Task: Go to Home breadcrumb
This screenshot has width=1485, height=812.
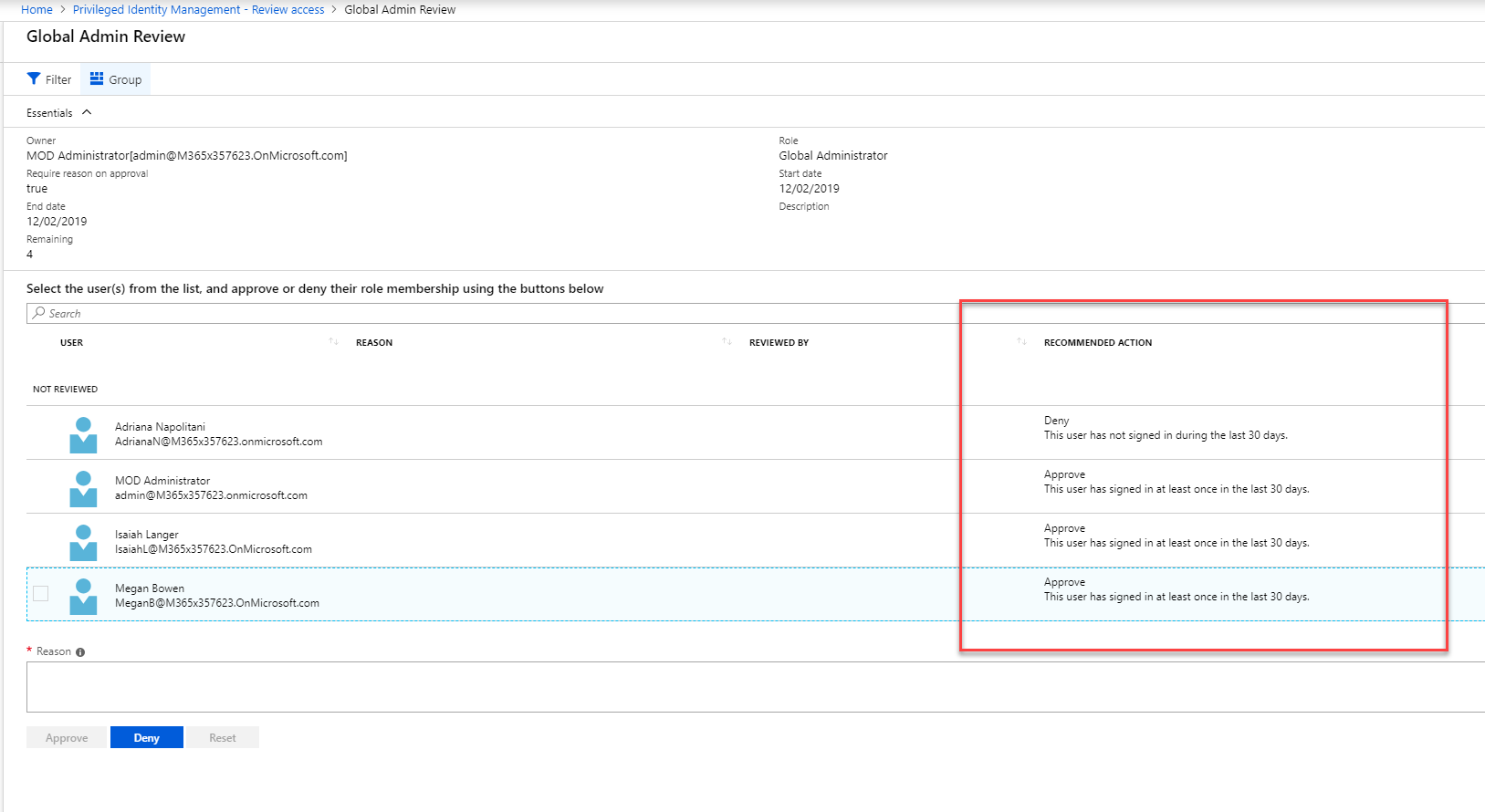Action: coord(37,9)
